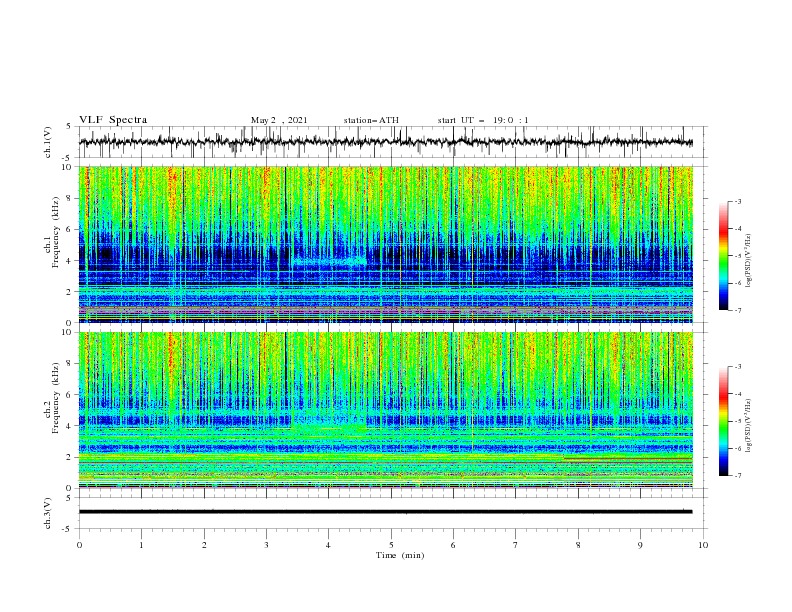792x612 pixels.
Task: Click the time axis tick label "10"
Action: tap(703, 545)
